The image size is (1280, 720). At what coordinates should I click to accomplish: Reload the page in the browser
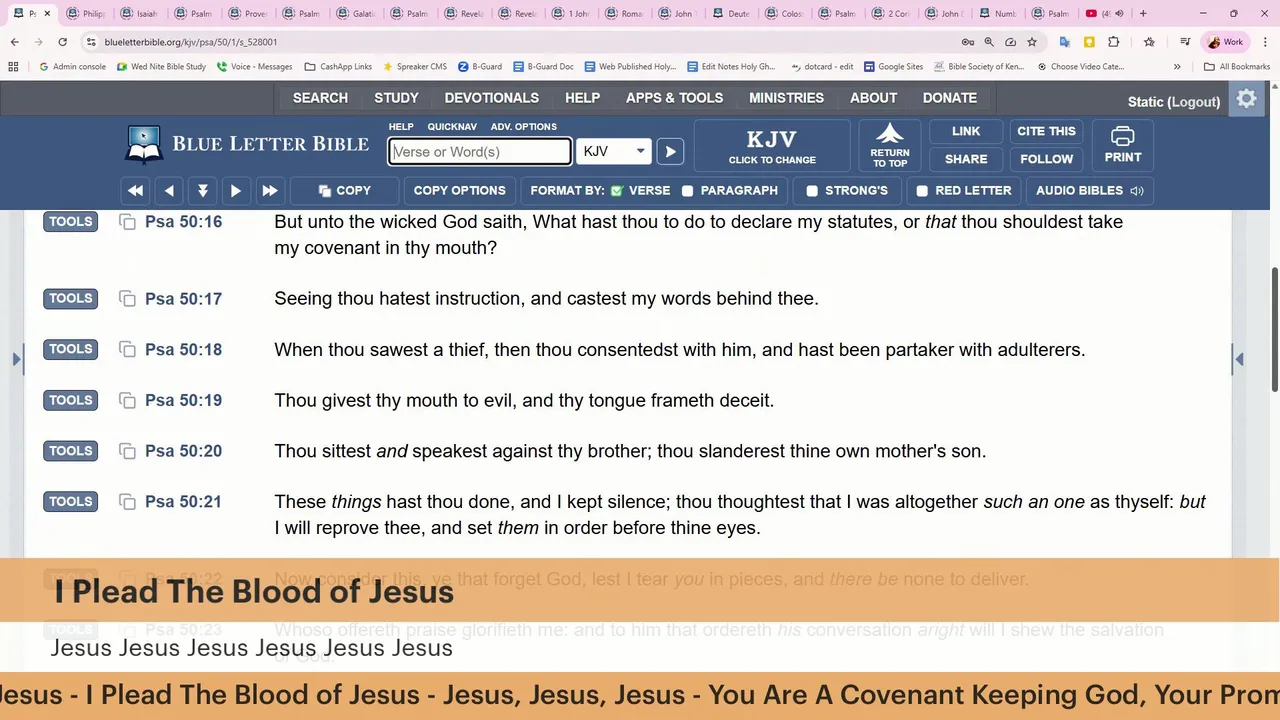62,42
